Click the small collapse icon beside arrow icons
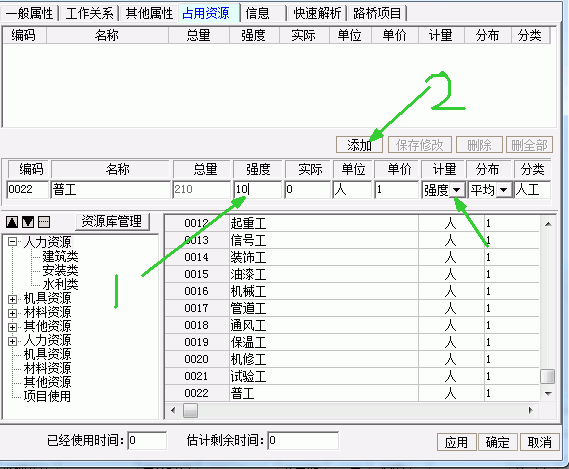Image resolution: width=569 pixels, height=469 pixels. tap(44, 222)
